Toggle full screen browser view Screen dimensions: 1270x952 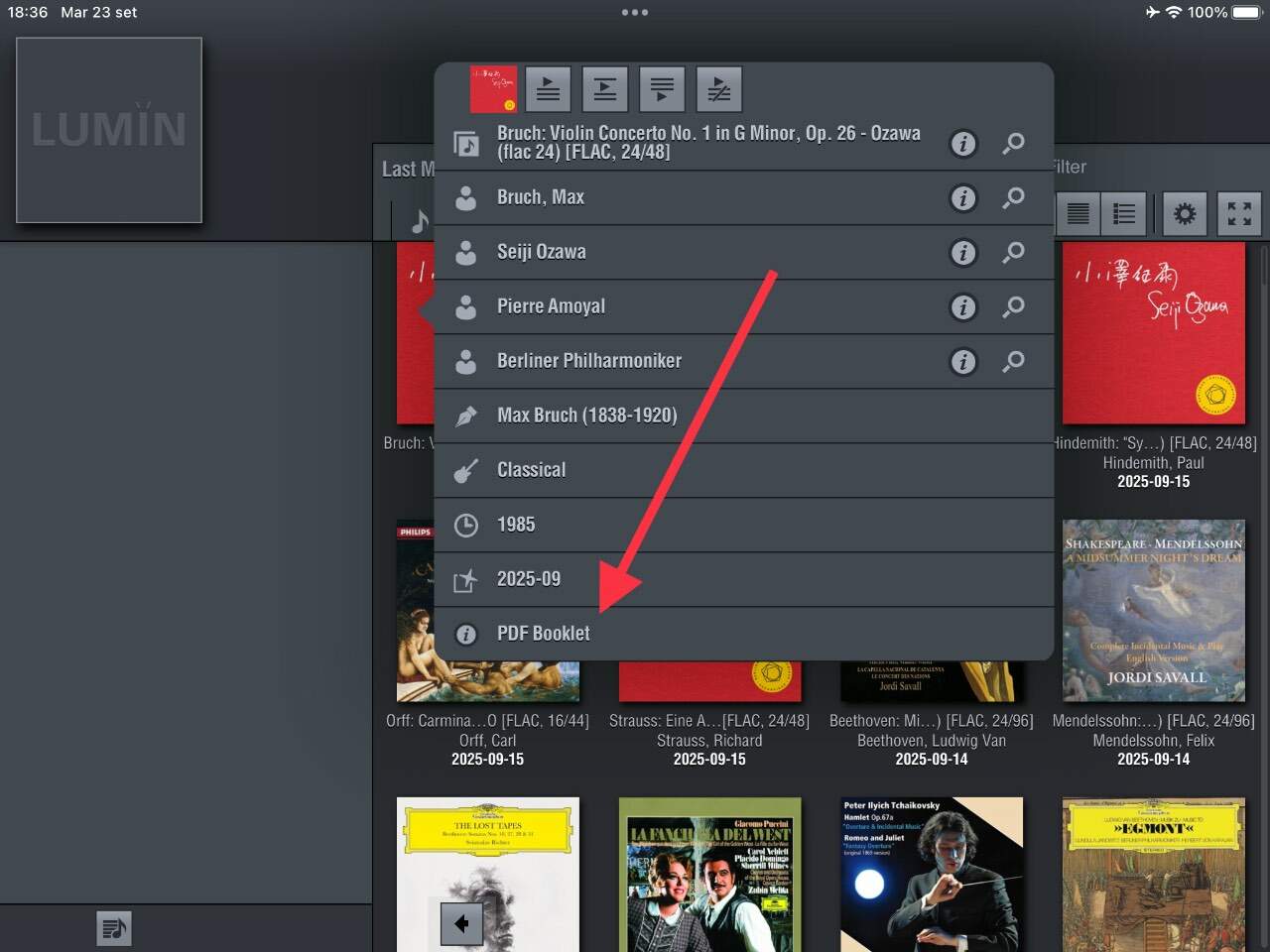tap(1239, 213)
